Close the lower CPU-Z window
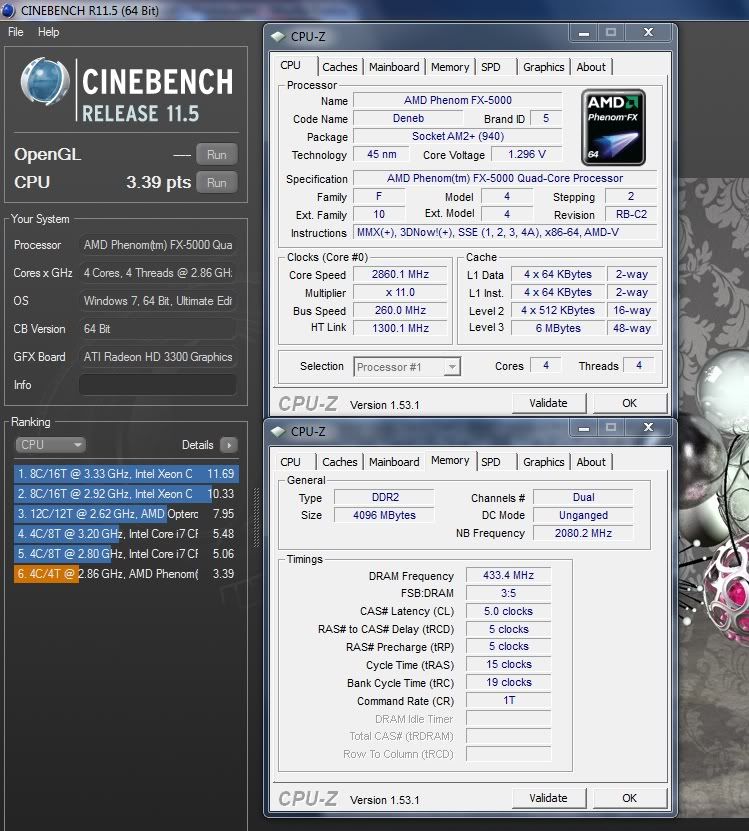The width and height of the screenshot is (749, 831). (648, 428)
